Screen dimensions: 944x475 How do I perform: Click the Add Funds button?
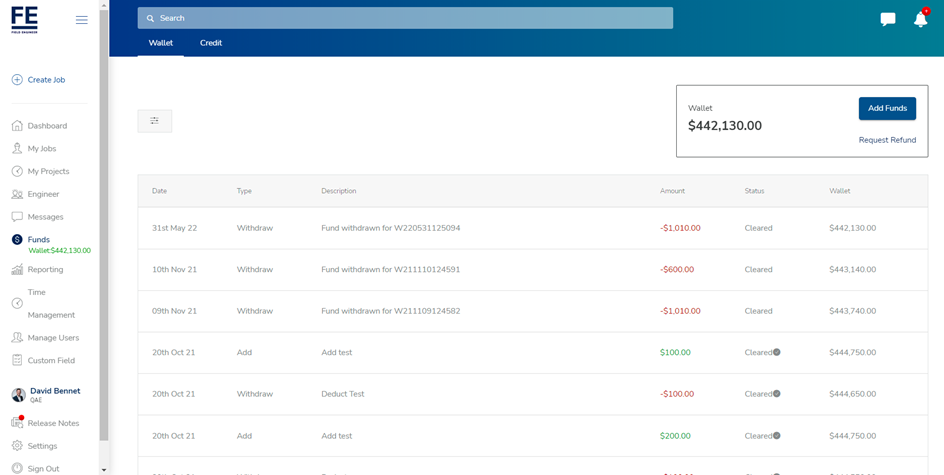pos(887,108)
